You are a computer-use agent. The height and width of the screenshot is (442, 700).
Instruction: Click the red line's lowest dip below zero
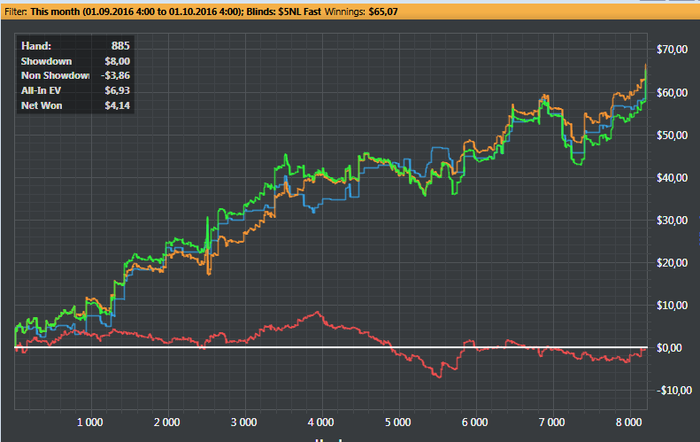(439, 377)
